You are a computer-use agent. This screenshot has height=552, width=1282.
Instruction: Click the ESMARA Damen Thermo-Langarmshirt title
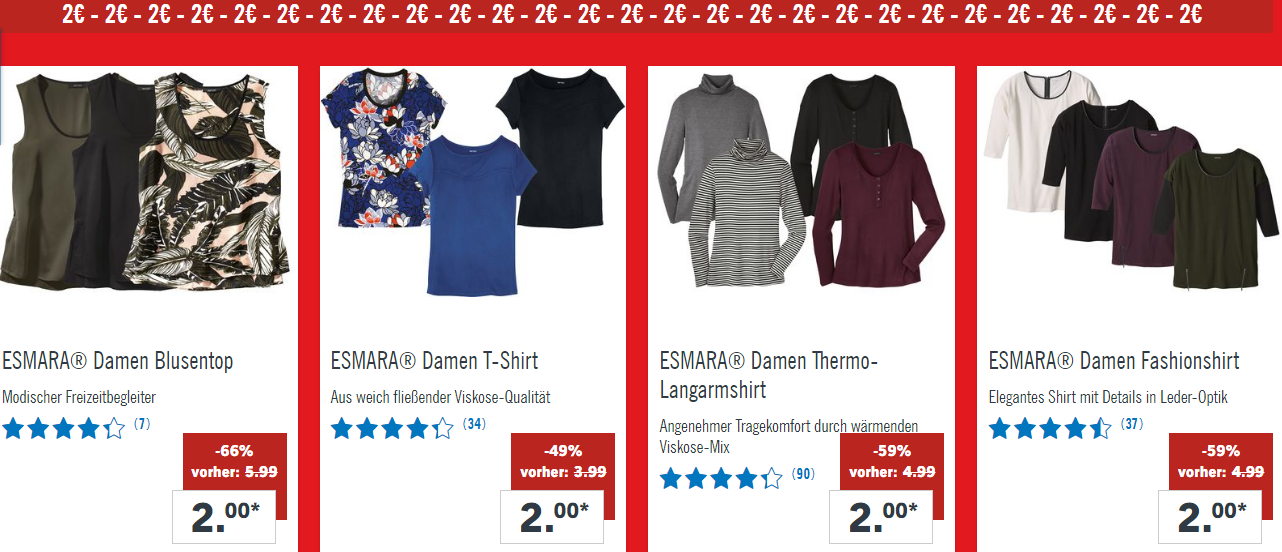[x=768, y=375]
